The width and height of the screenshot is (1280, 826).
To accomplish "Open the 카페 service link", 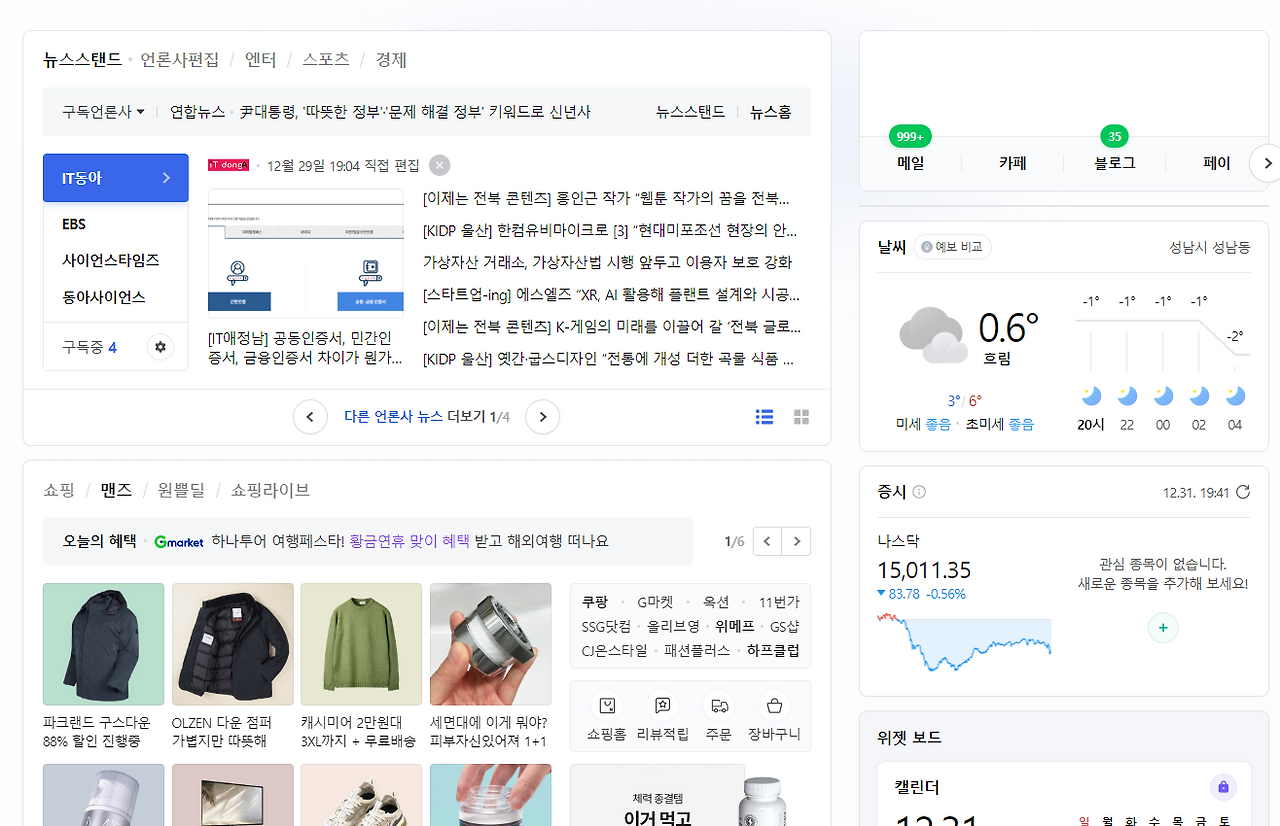I will (1013, 163).
